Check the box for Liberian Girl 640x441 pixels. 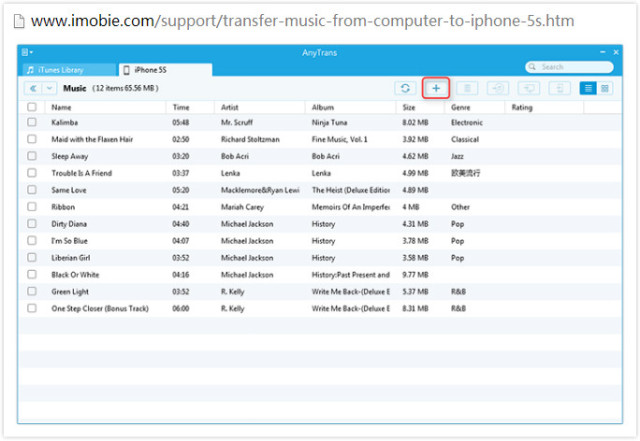tap(32, 258)
